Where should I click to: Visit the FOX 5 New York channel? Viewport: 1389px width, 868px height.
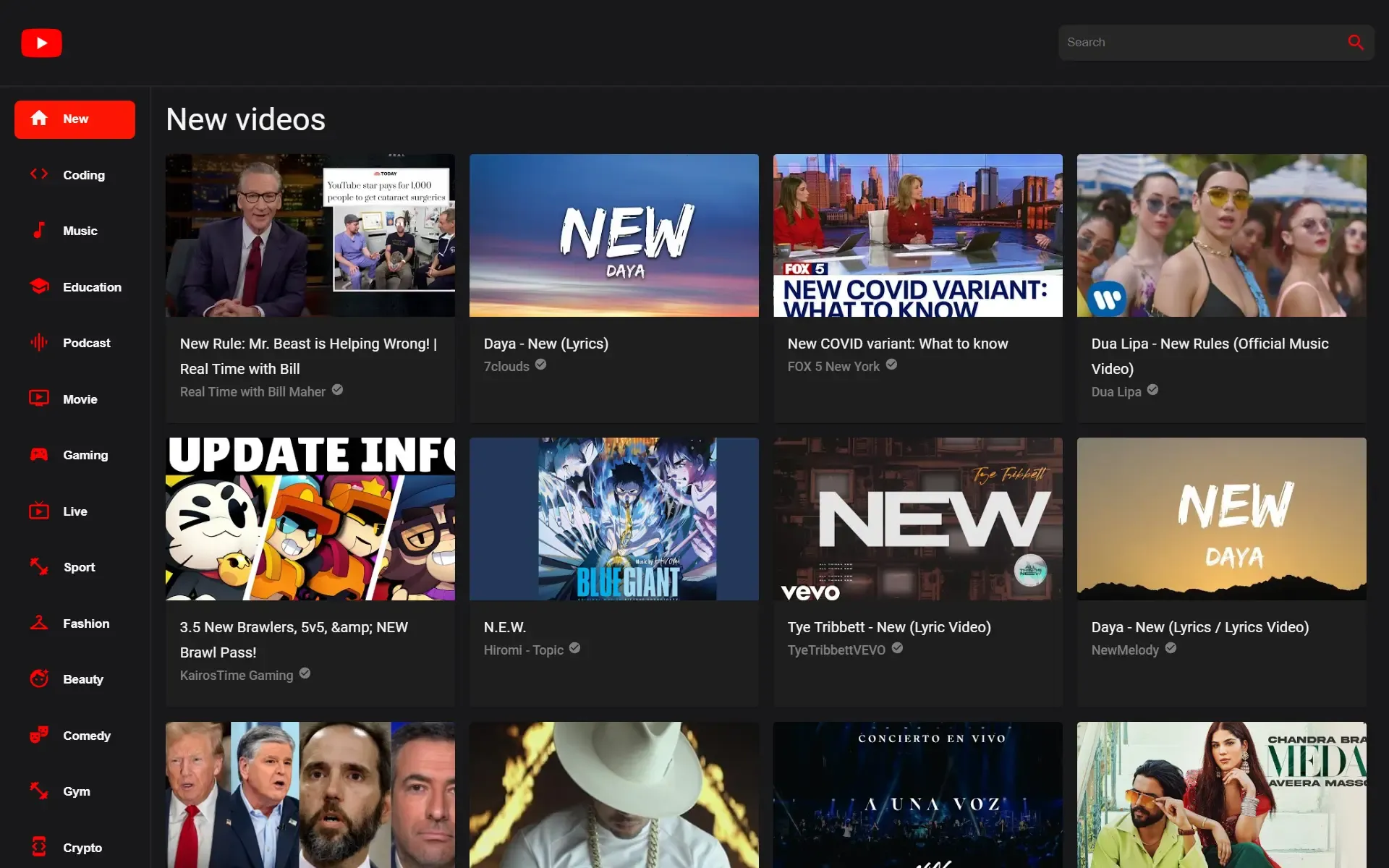click(833, 367)
